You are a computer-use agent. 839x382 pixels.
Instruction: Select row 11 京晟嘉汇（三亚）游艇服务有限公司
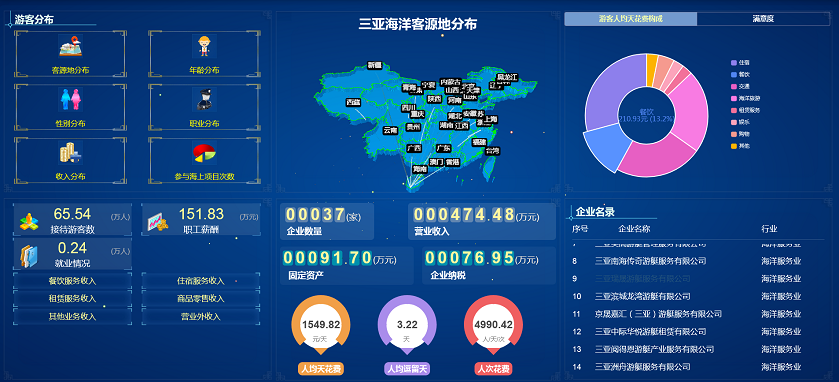pyautogui.click(x=698, y=314)
